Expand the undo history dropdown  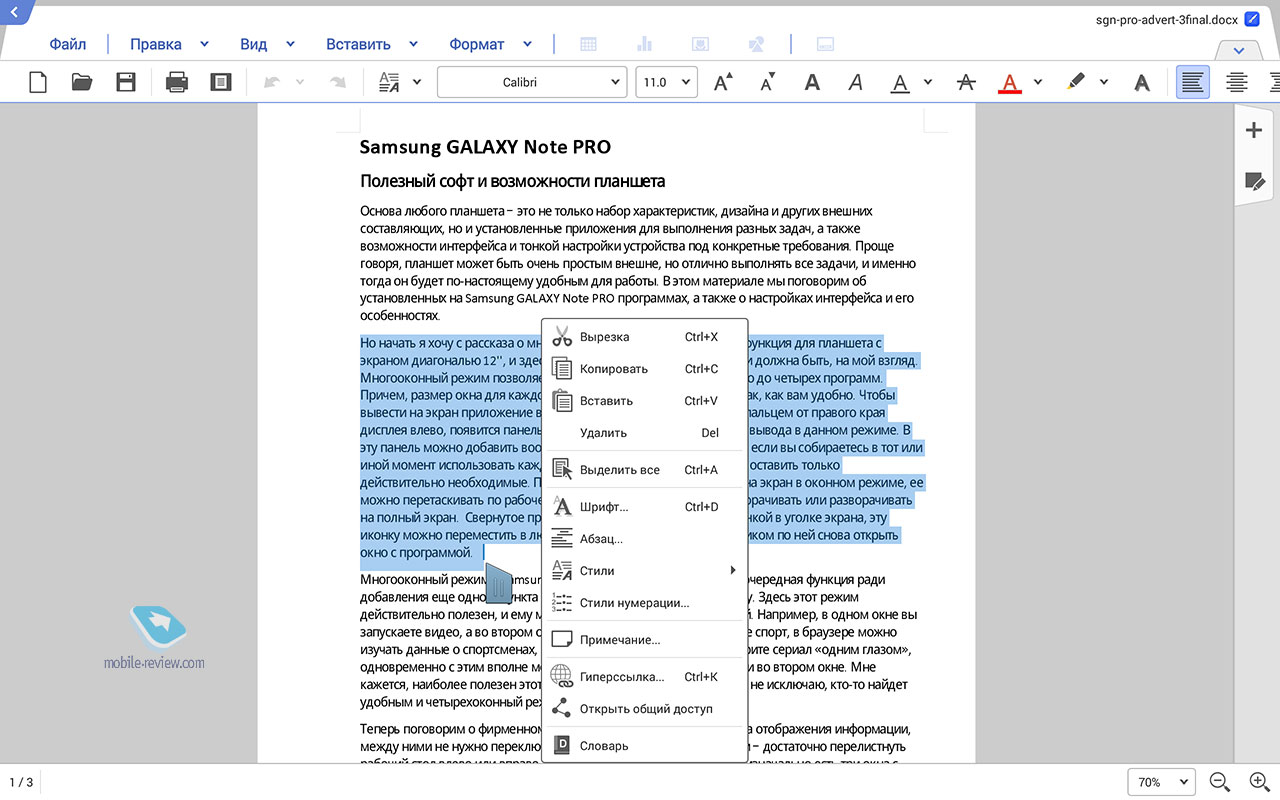(299, 82)
